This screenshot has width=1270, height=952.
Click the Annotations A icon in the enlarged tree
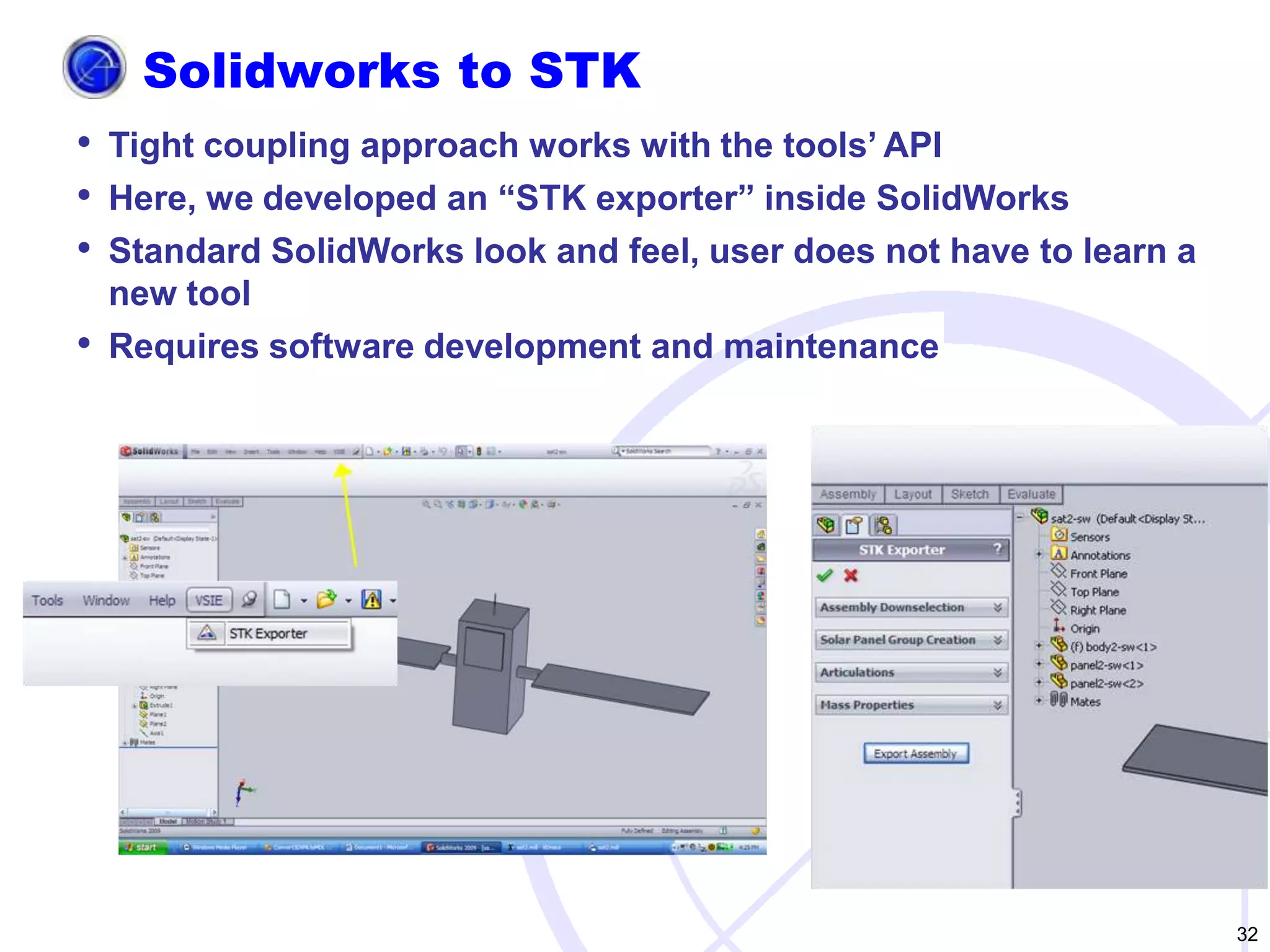[x=1059, y=553]
